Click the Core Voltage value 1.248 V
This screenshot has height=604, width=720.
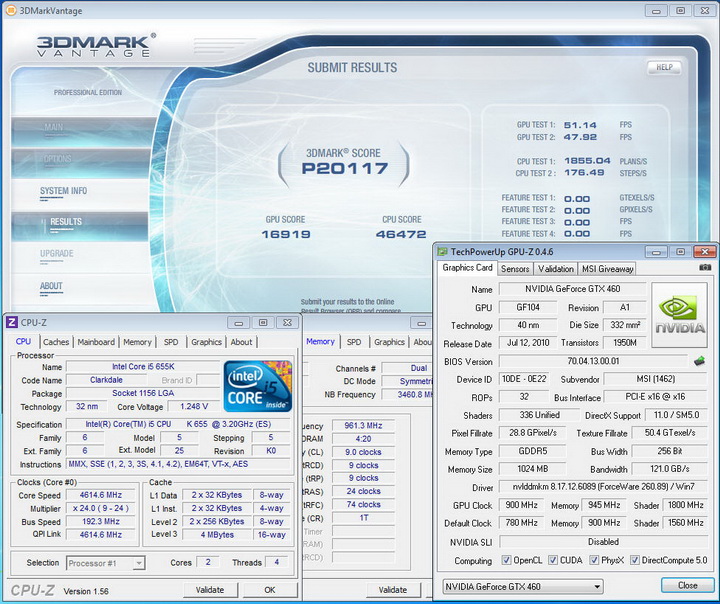pyautogui.click(x=194, y=406)
